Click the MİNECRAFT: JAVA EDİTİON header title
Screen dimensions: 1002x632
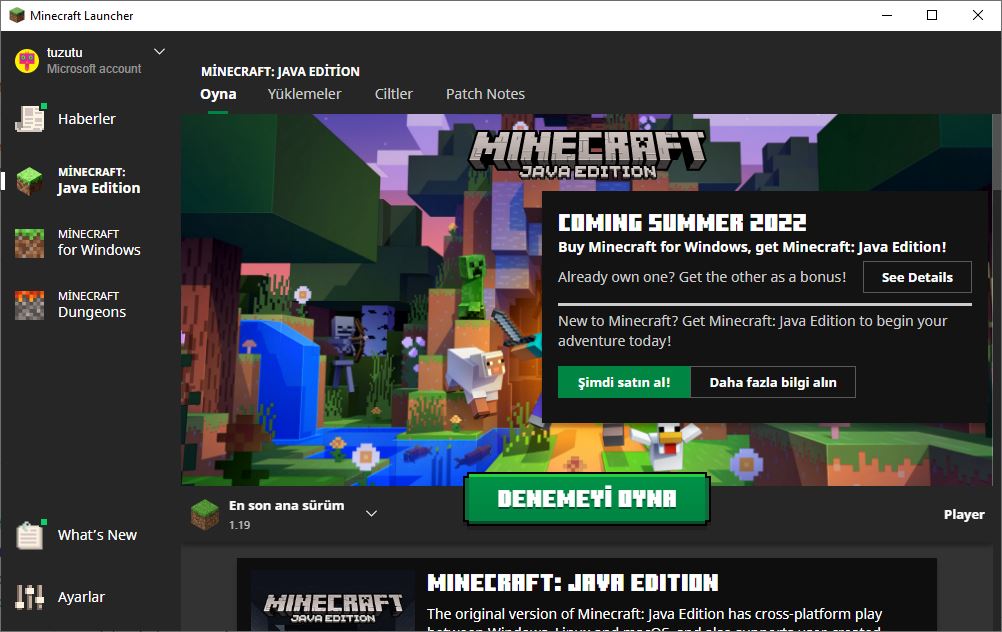click(280, 71)
